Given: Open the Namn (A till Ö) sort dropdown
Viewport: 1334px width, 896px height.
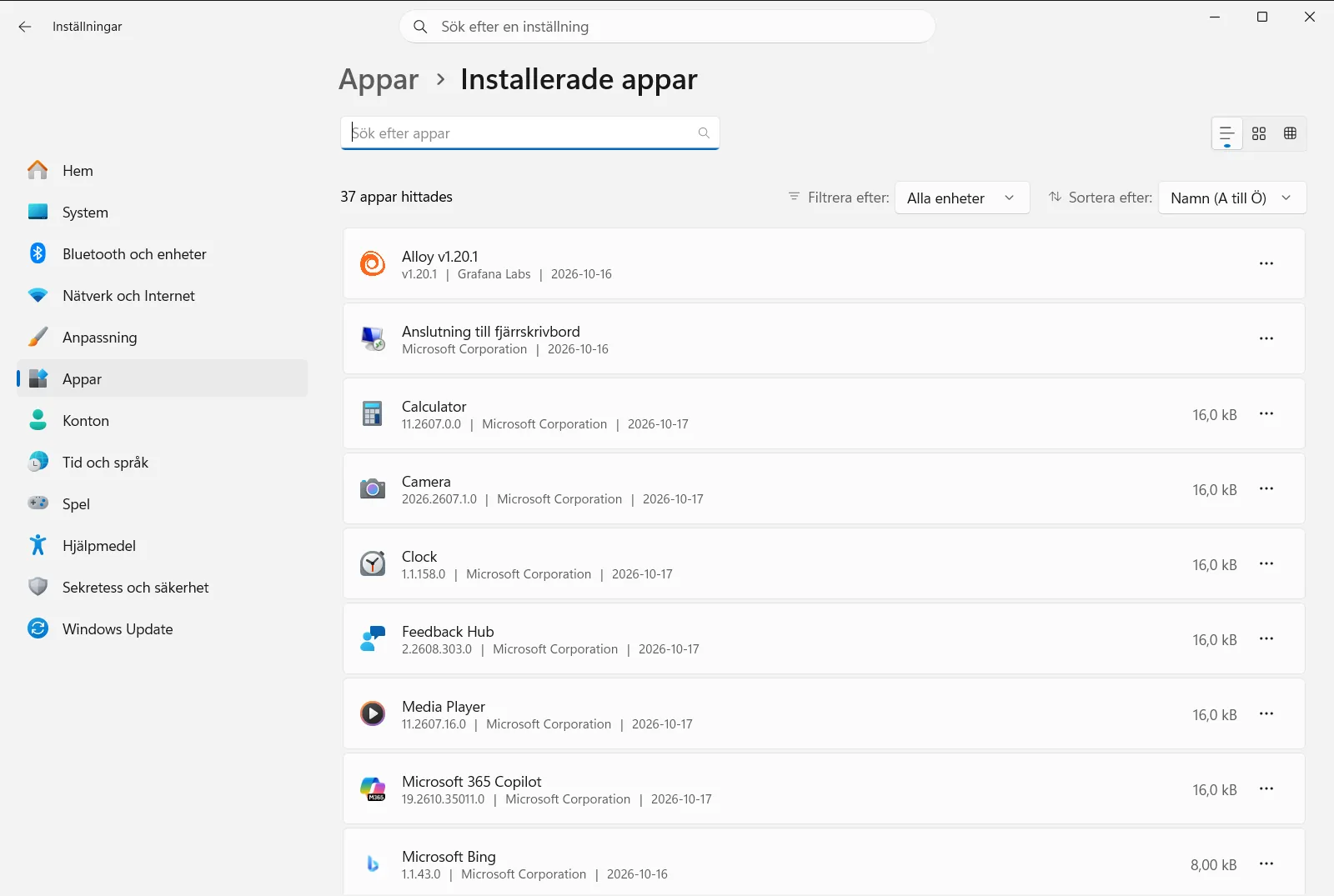Looking at the screenshot, I should tap(1232, 198).
